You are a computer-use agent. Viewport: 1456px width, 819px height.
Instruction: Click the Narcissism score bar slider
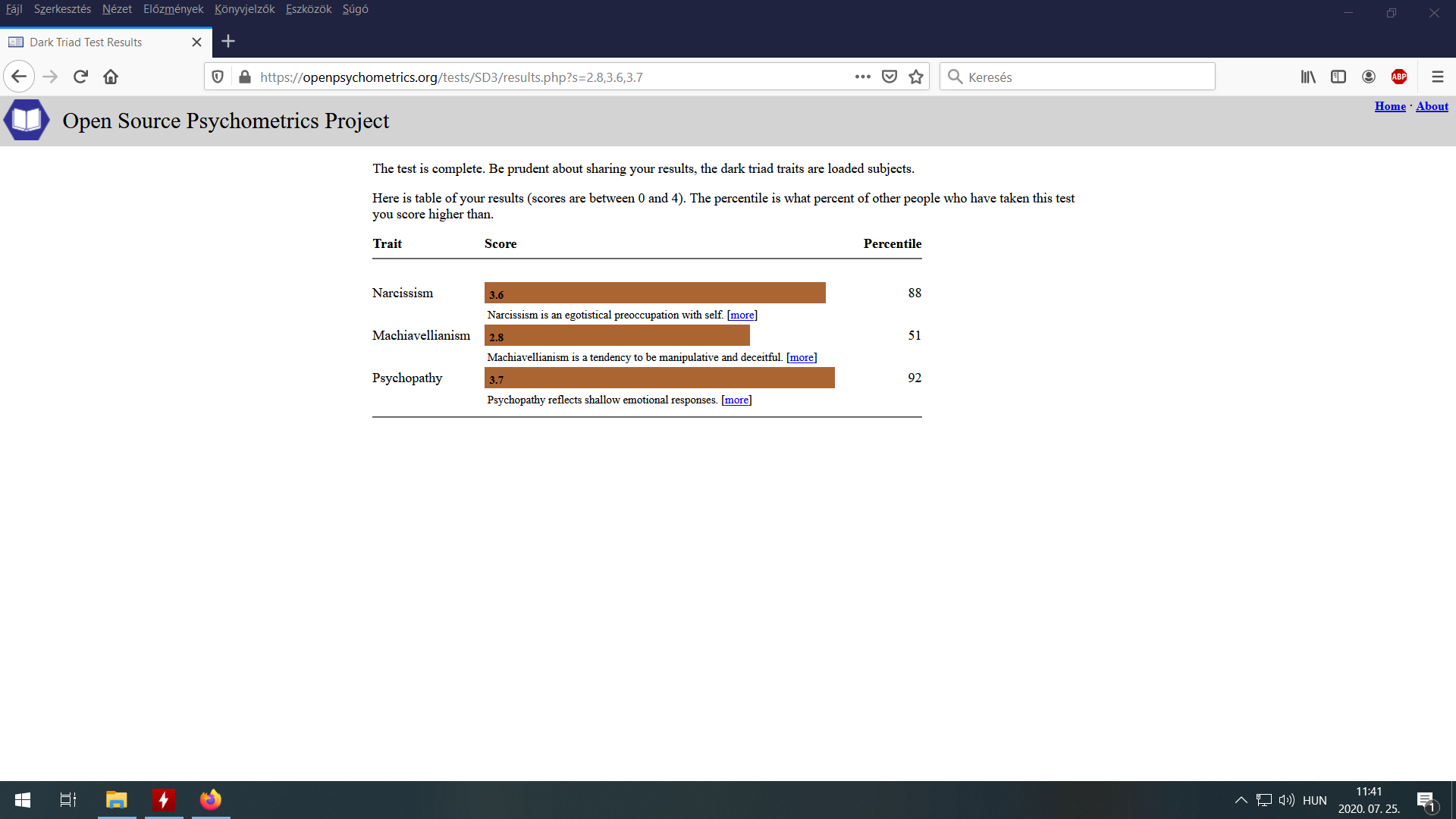click(656, 292)
